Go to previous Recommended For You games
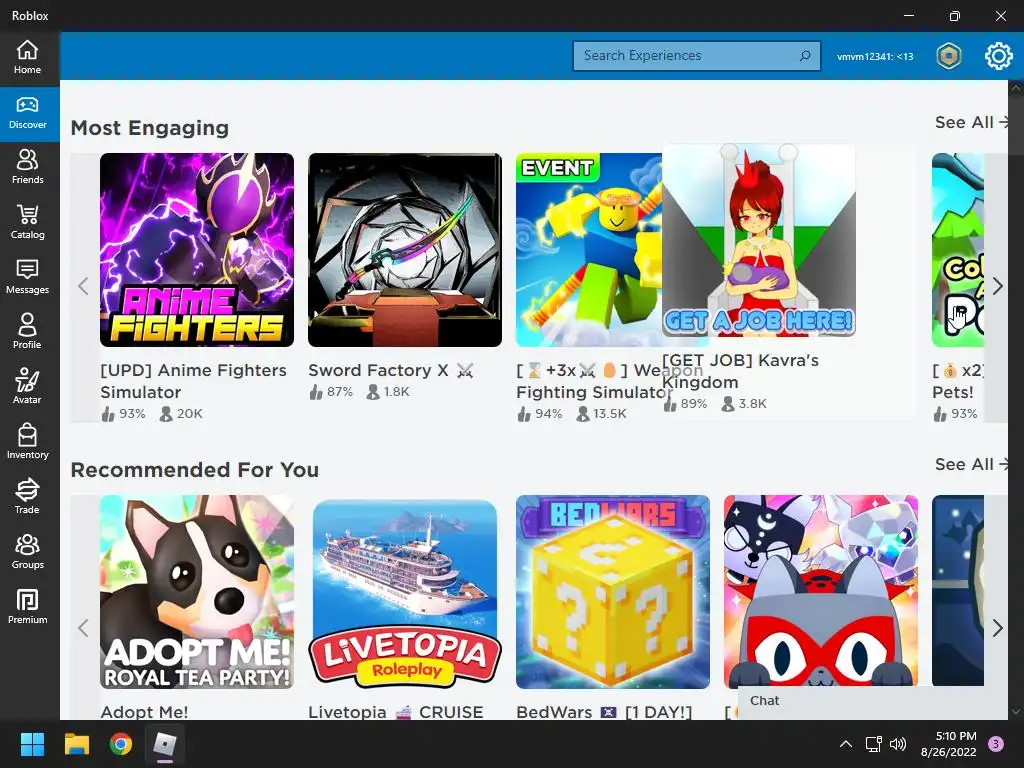The image size is (1024, 768). [x=83, y=628]
